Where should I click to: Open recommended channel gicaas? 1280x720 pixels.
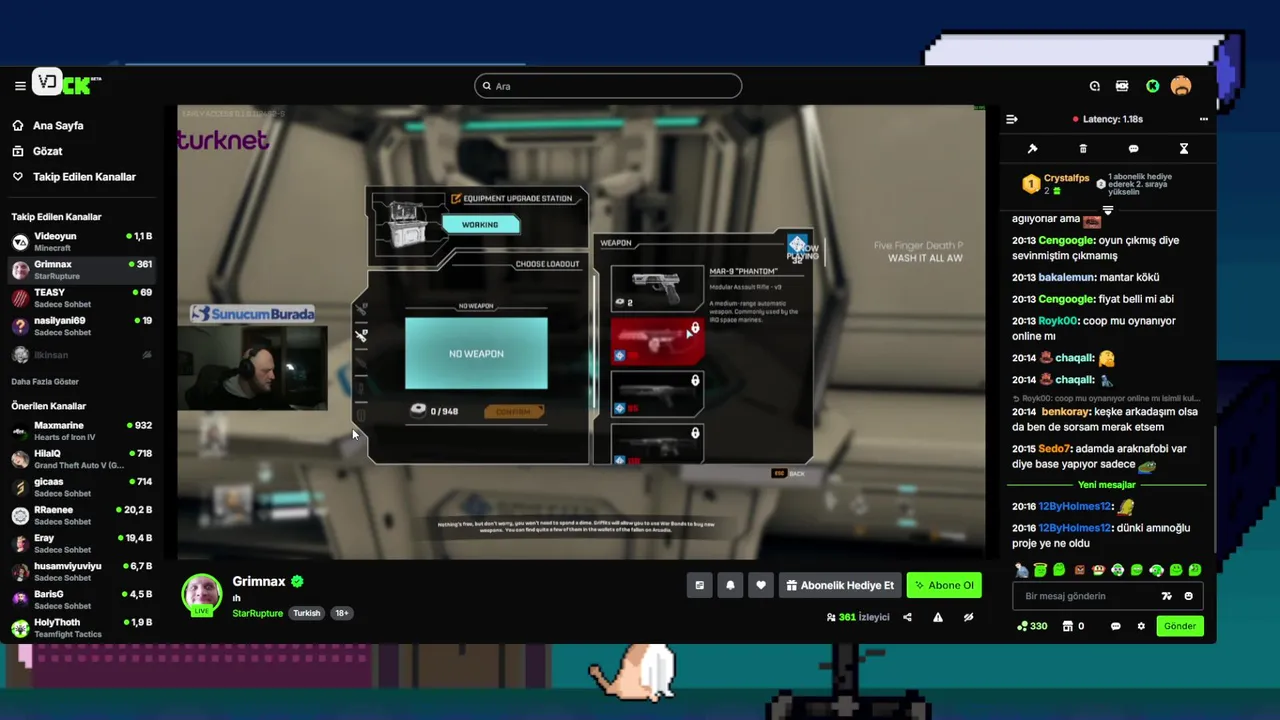(82, 487)
